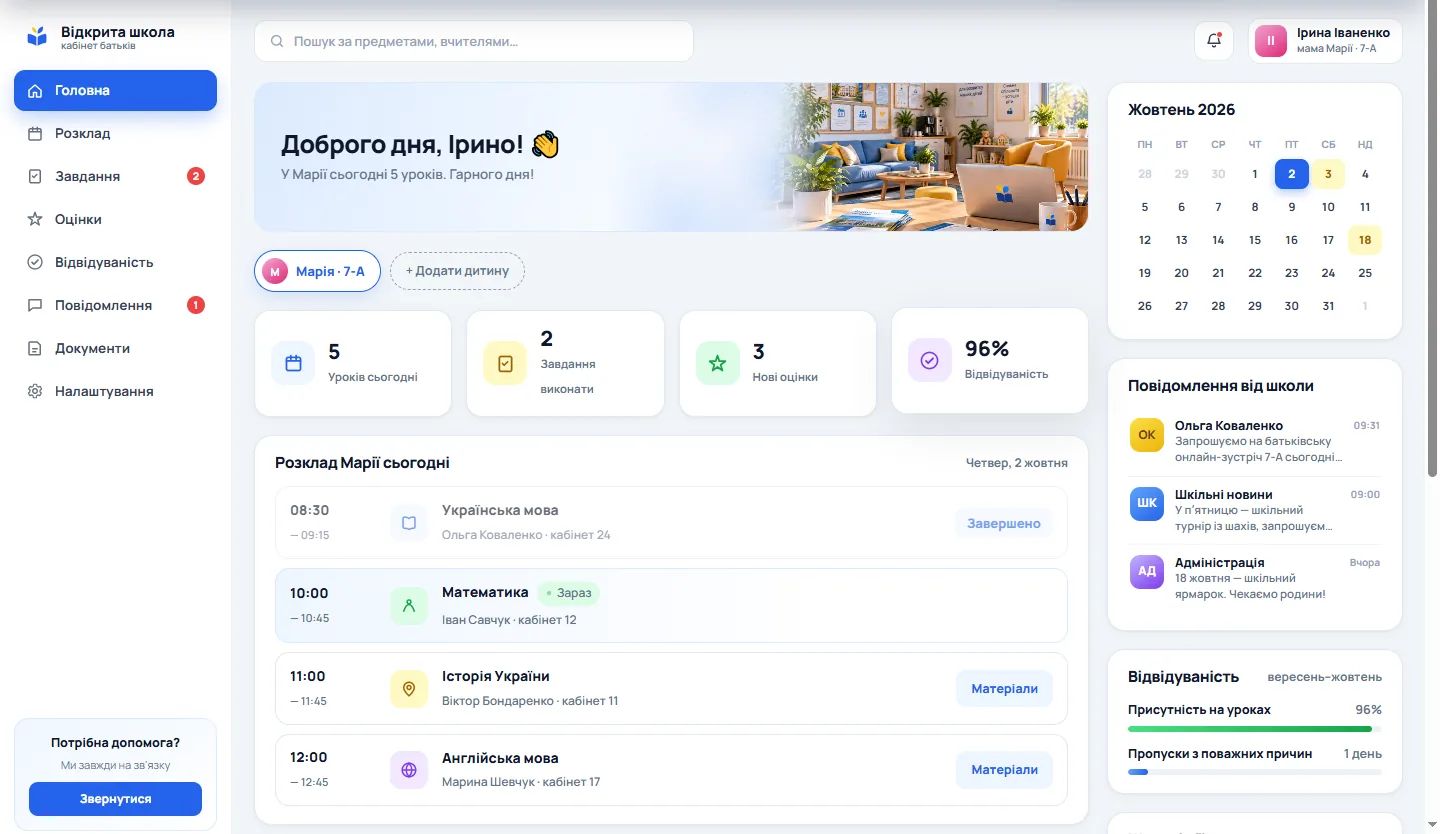The image size is (1440, 834).
Task: Open the Шкільні новини chess tournament message
Action: coord(1254,510)
